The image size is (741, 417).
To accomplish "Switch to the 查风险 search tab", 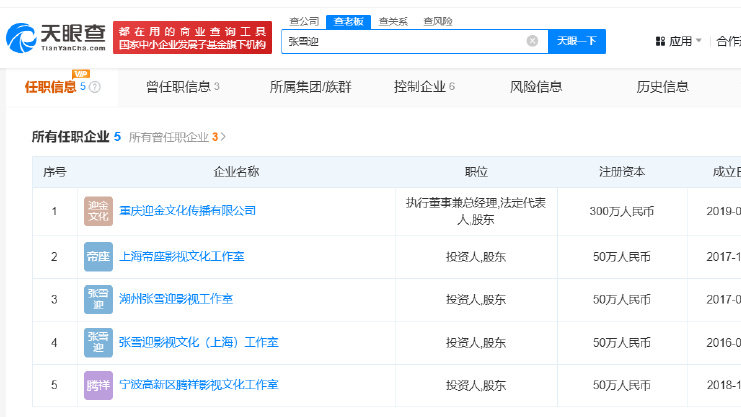I will point(438,21).
